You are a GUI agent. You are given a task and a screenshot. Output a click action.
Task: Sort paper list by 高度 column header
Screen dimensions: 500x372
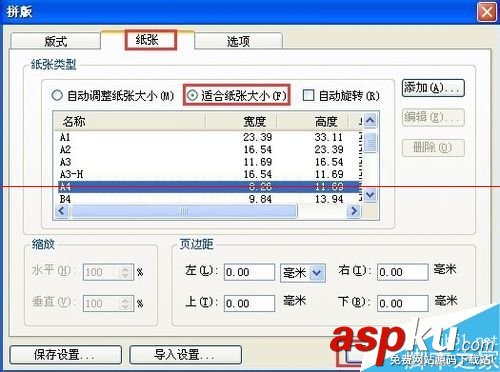click(312, 121)
